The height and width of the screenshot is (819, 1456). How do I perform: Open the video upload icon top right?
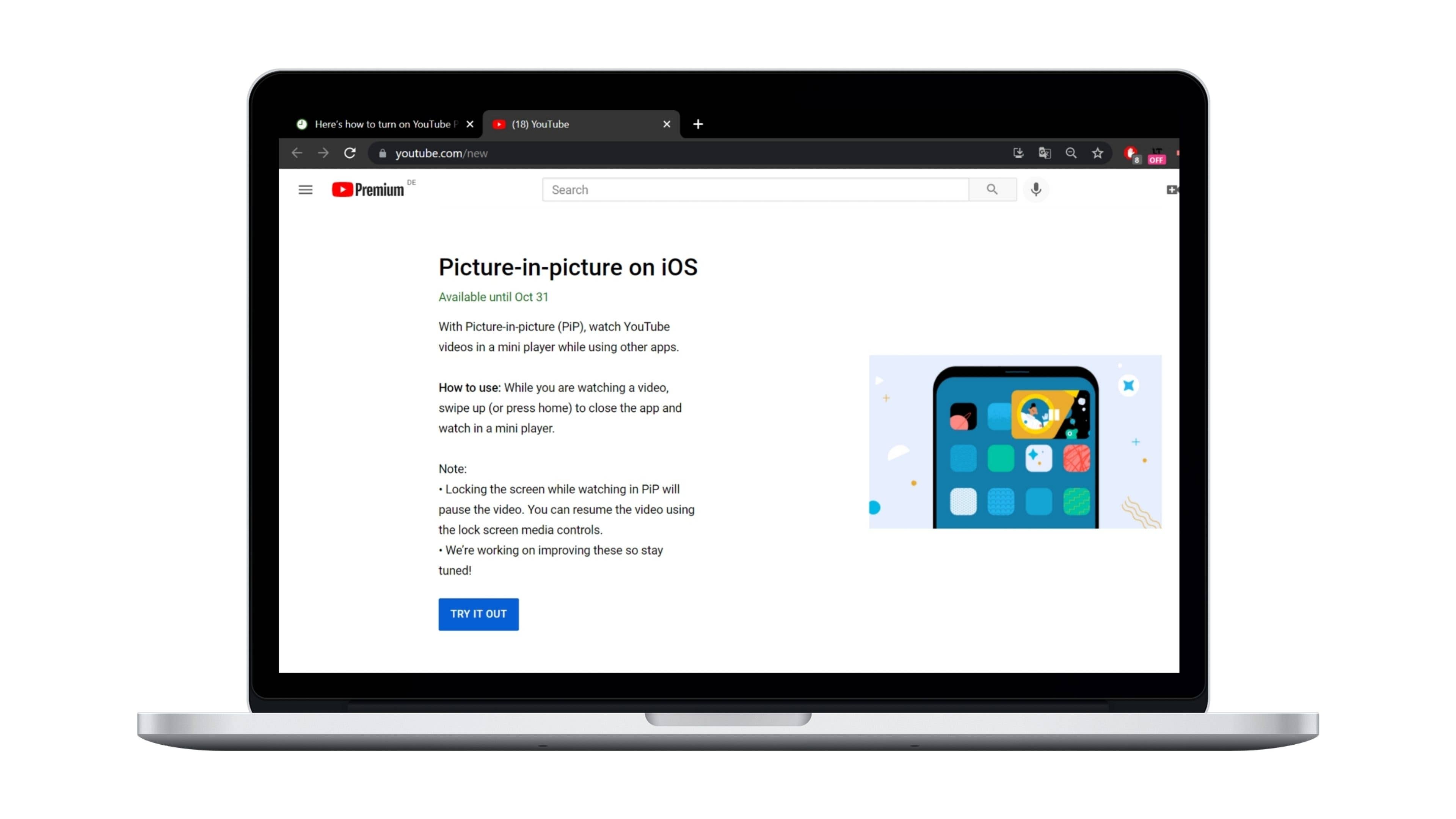point(1172,189)
